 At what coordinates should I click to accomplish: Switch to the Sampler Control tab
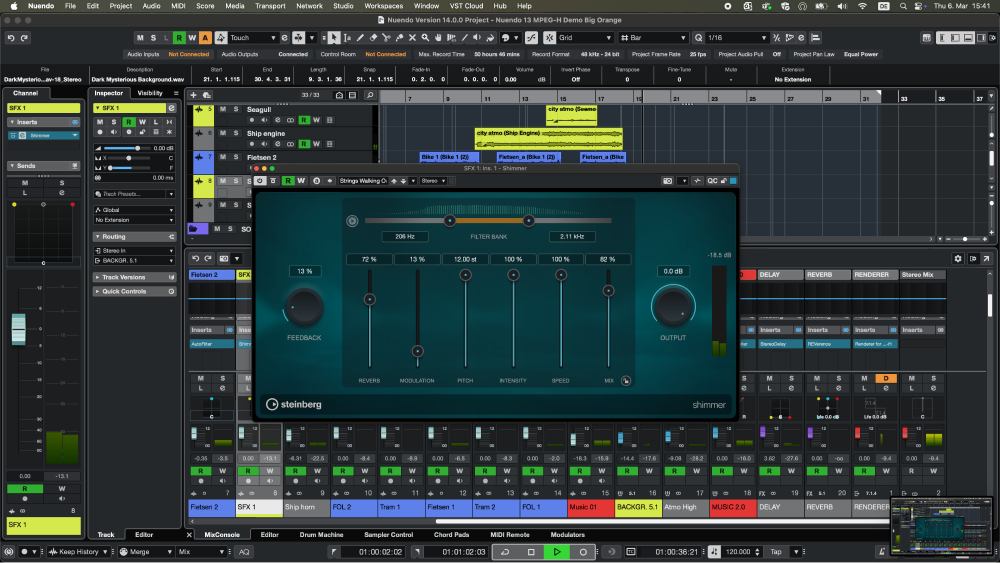(388, 535)
